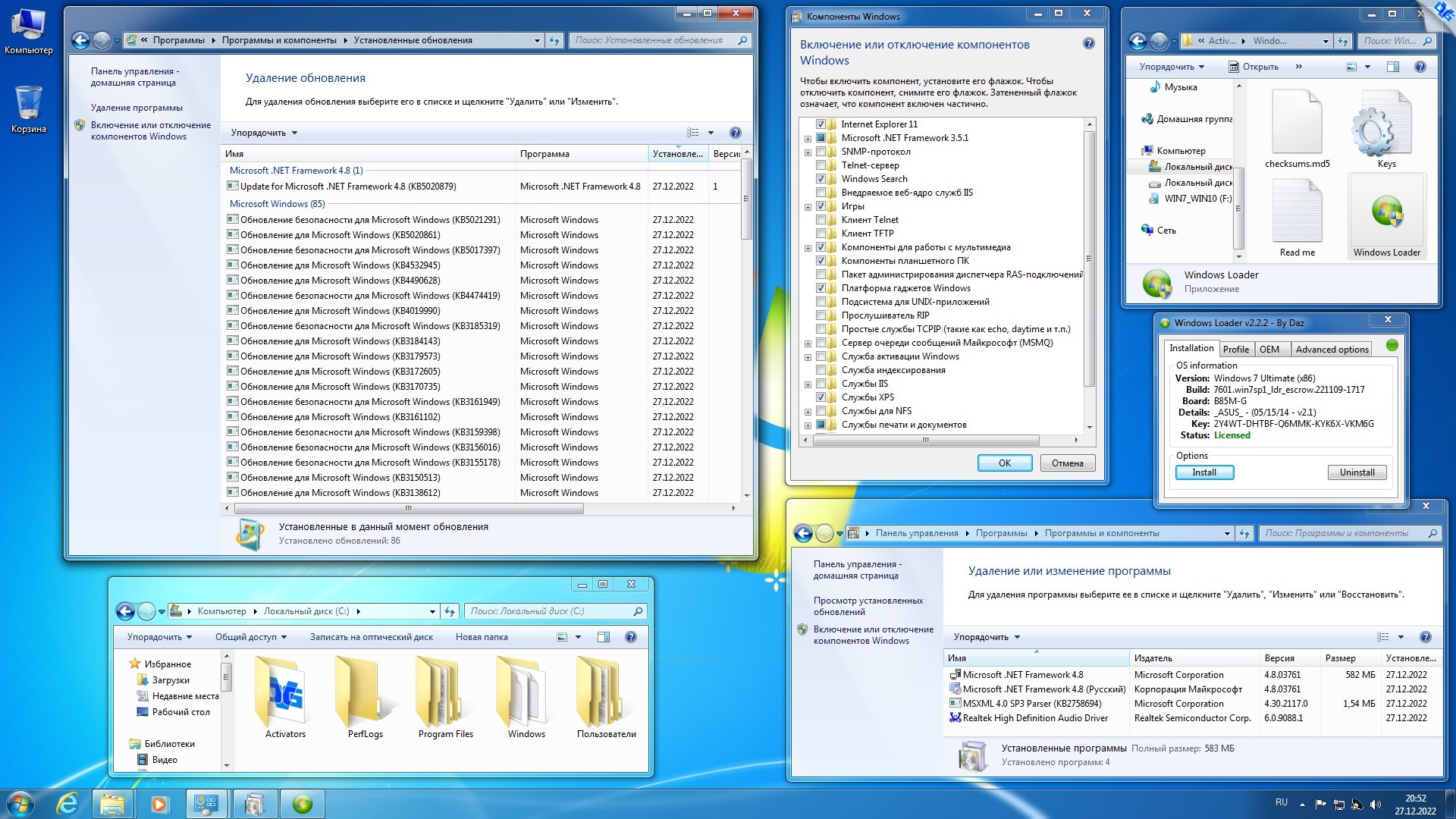Click Uninstall button in Windows Loader

1357,472
